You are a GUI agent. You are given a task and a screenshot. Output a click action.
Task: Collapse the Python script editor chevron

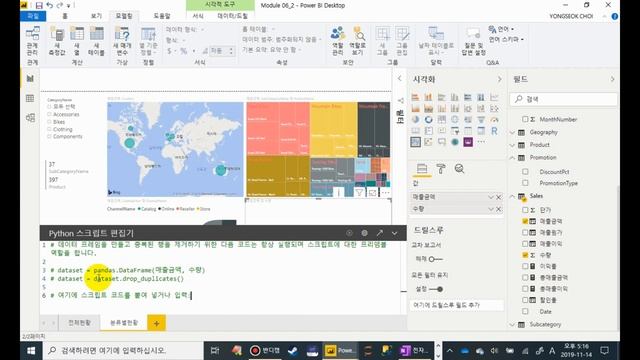click(394, 233)
